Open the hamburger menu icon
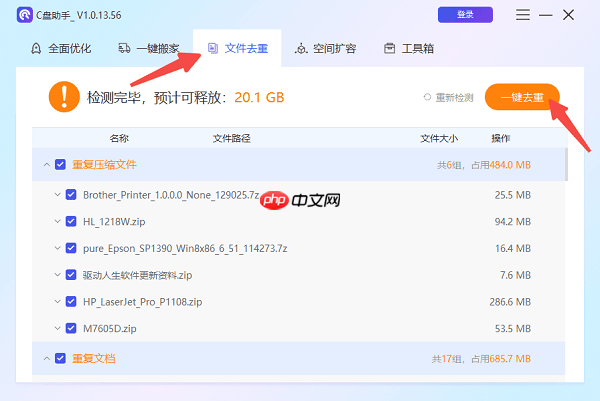This screenshot has width=600, height=401. pos(522,15)
